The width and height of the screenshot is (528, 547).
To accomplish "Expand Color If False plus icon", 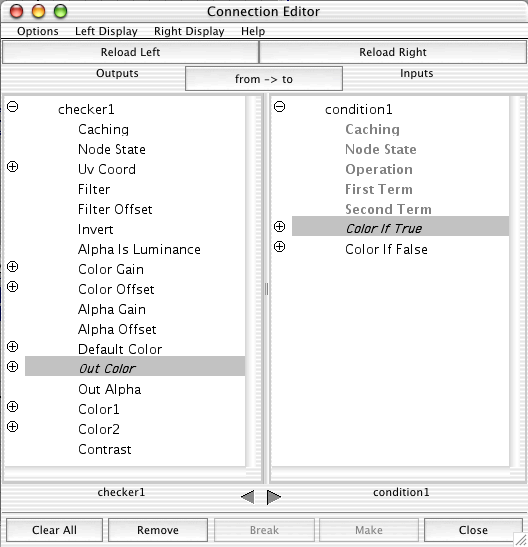I will tap(279, 247).
